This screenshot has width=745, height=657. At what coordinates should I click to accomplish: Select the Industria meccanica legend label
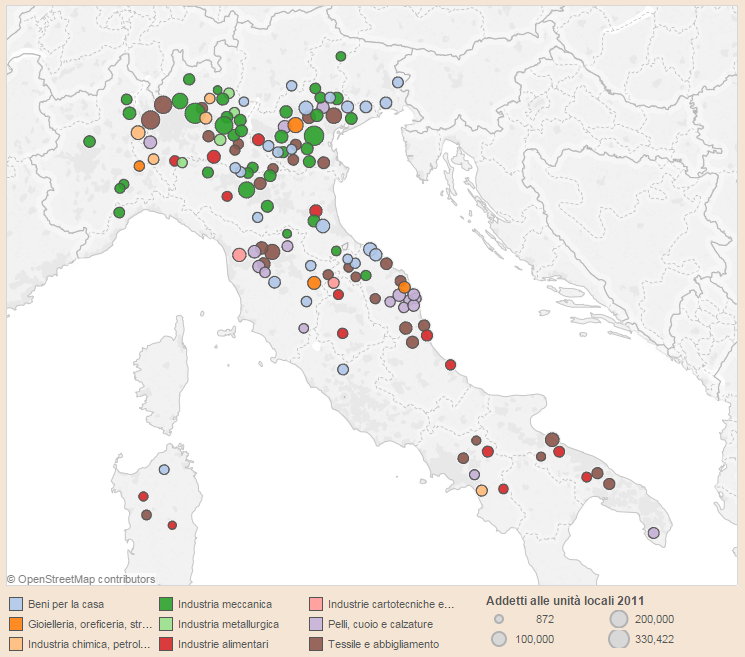[x=225, y=604]
